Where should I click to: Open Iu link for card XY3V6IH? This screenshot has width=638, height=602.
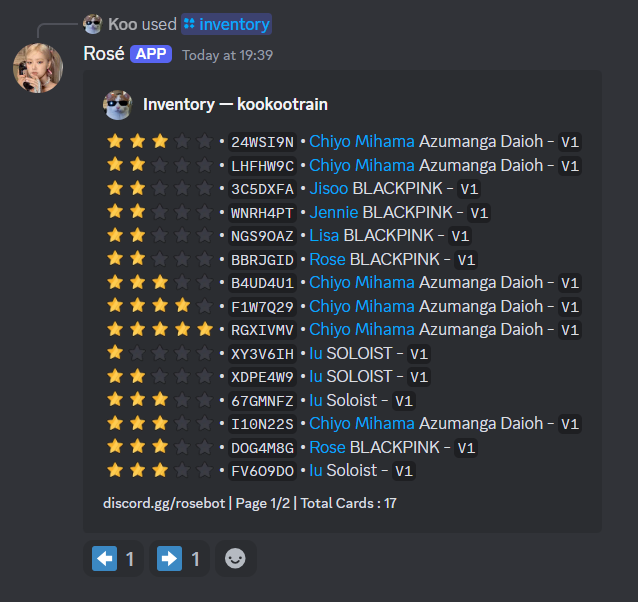(316, 353)
